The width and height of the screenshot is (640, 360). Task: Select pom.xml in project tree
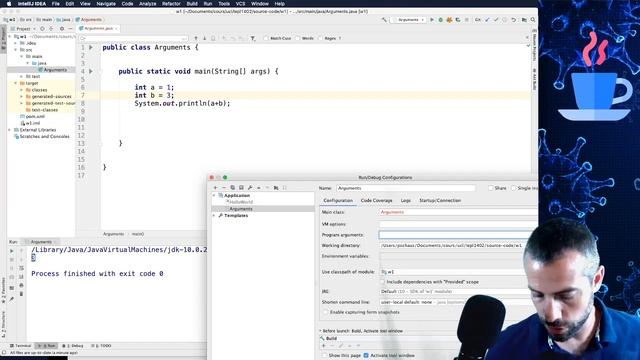coord(35,116)
